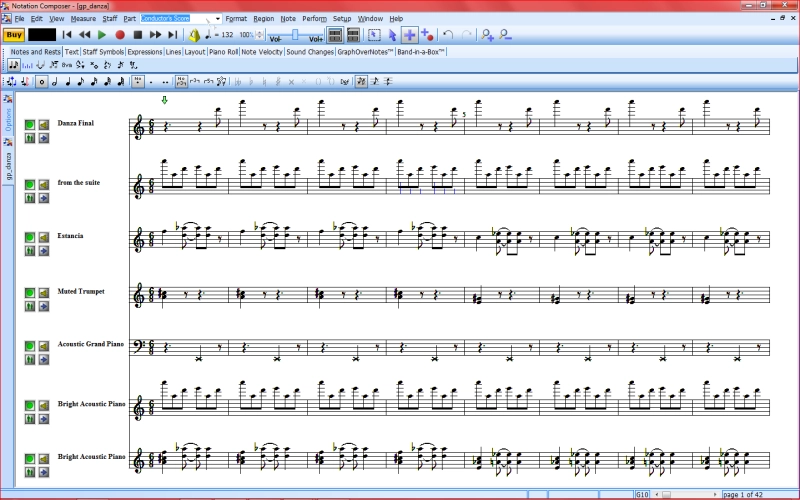Click the Zoom Out magnifier icon
Viewport: 800px width, 500px height.
[x=505, y=35]
